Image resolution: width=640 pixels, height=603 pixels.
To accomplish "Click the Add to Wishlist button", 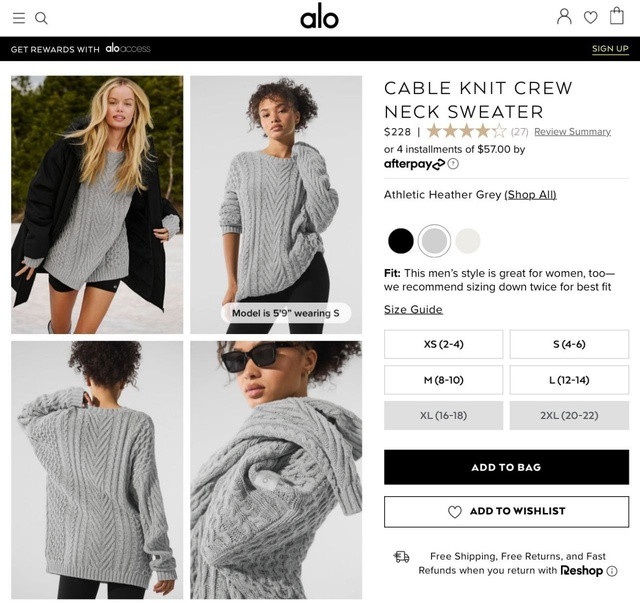I will point(506,512).
